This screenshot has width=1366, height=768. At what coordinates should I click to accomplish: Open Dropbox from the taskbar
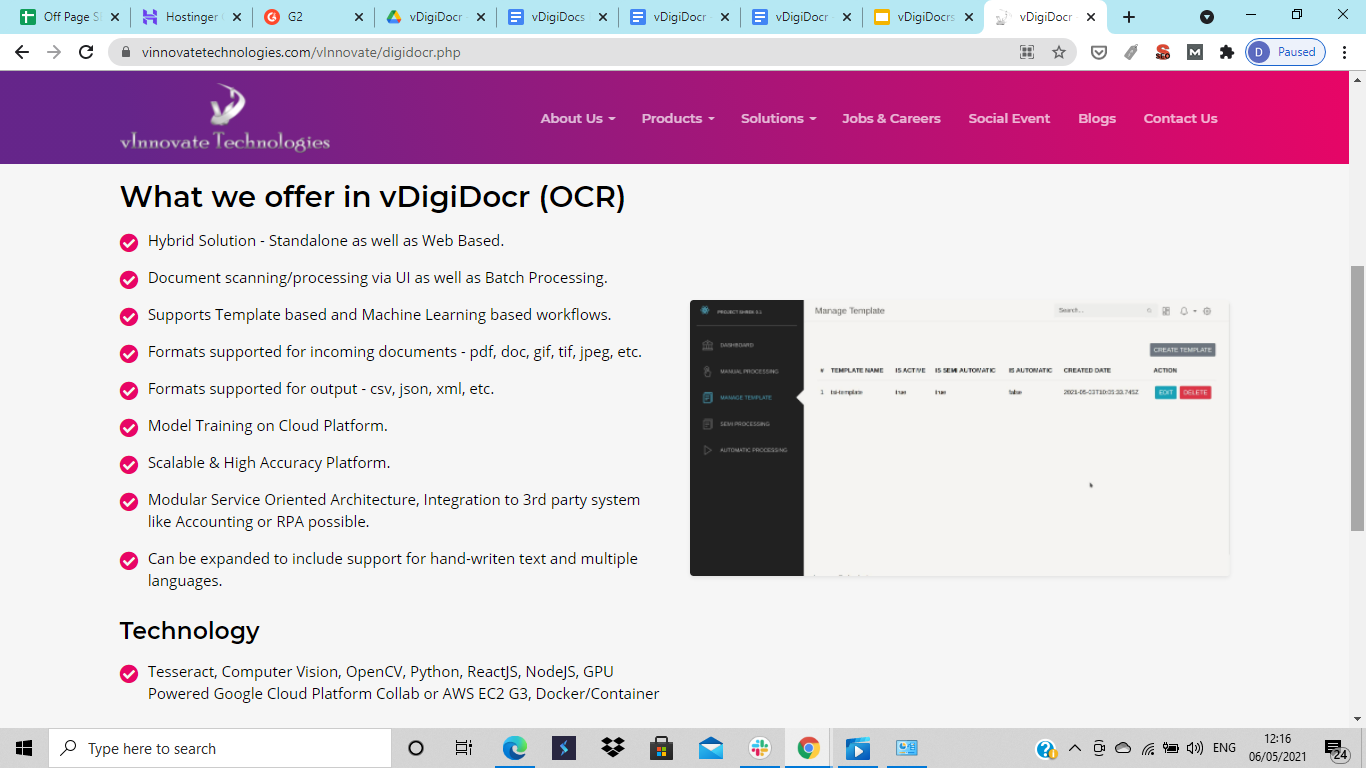pyautogui.click(x=613, y=748)
